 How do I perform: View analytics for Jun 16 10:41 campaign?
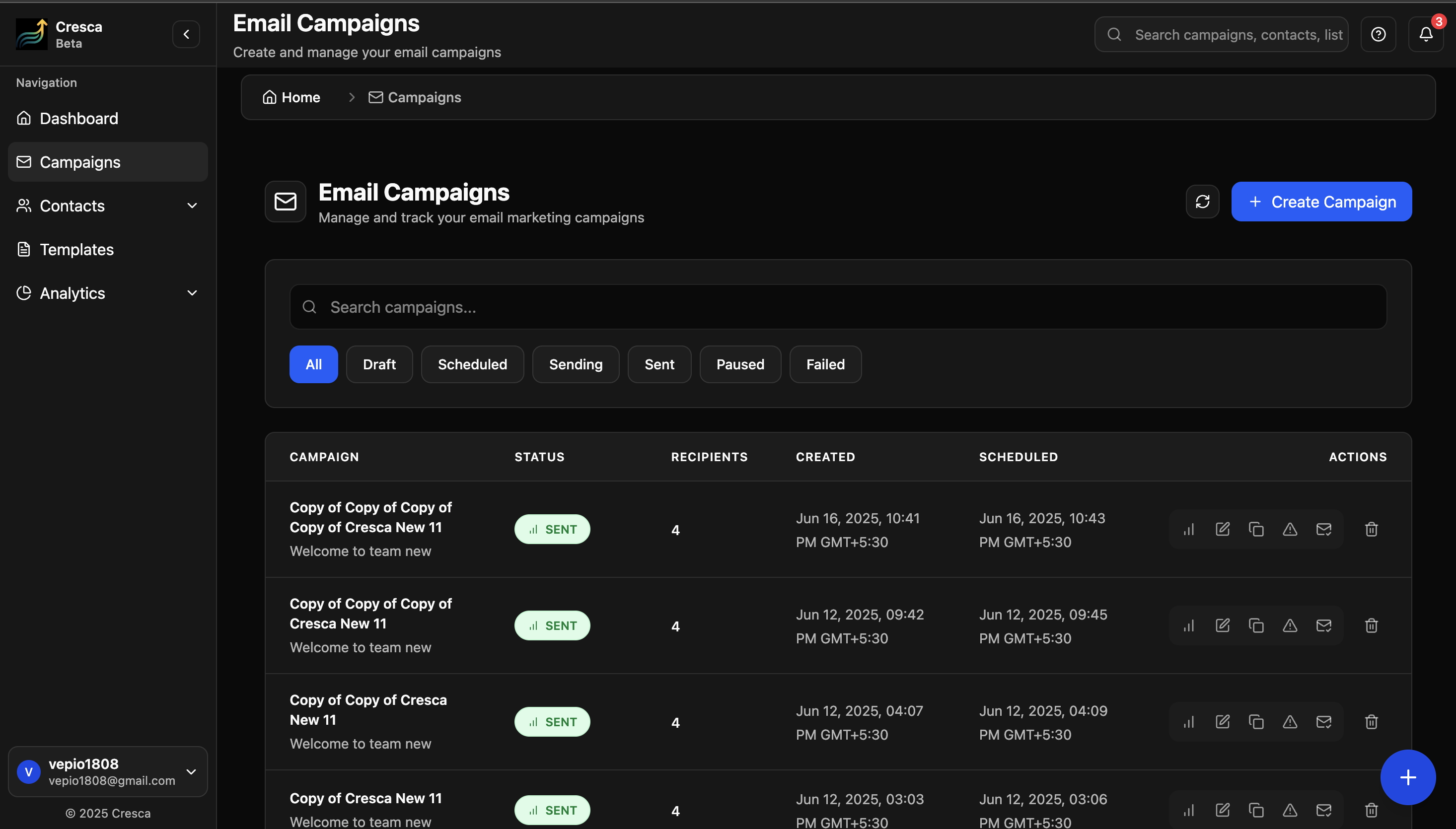point(1188,530)
